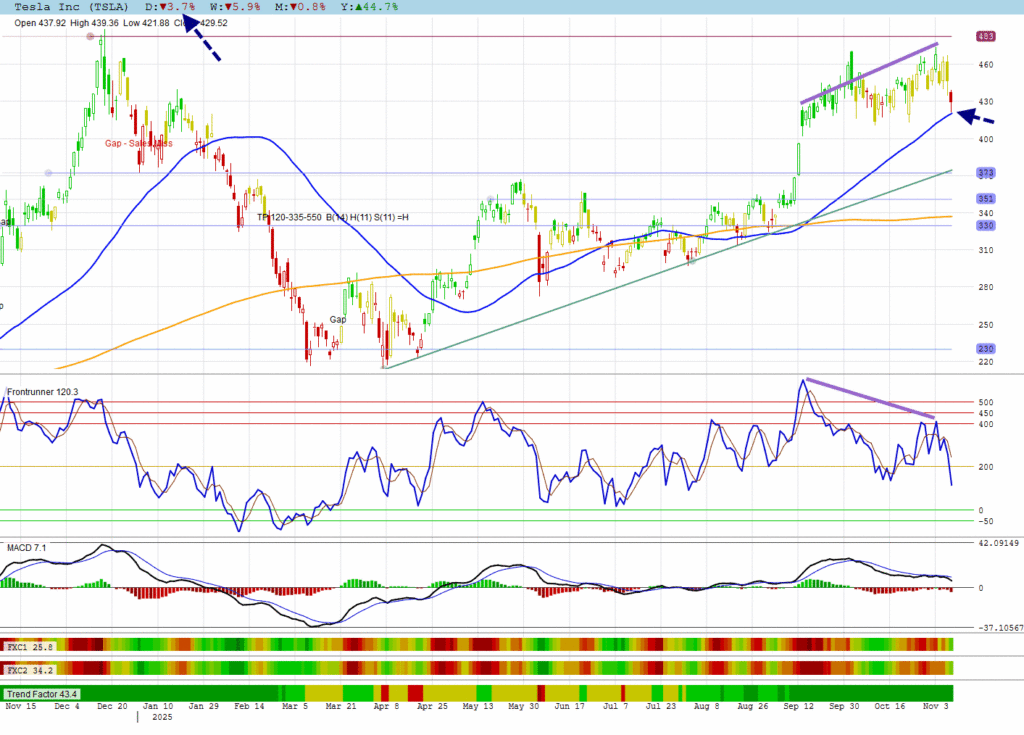The height and width of the screenshot is (735, 1024).
Task: Click the Trend Factor 43.4 label
Action: pos(41,693)
